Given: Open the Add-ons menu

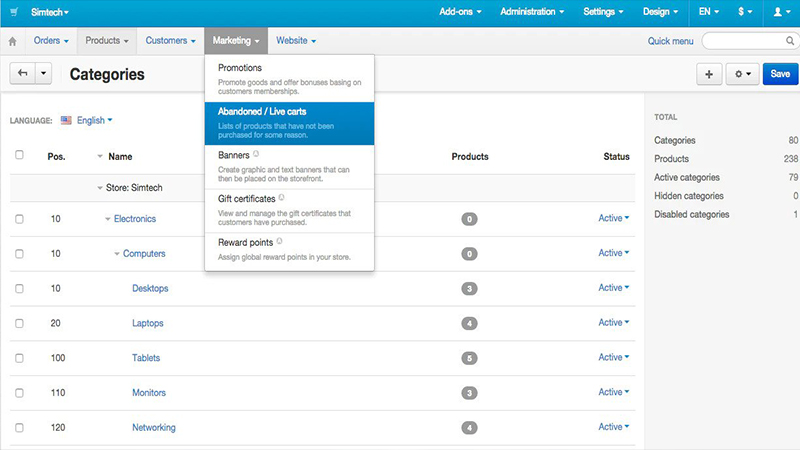Looking at the screenshot, I should 460,12.
